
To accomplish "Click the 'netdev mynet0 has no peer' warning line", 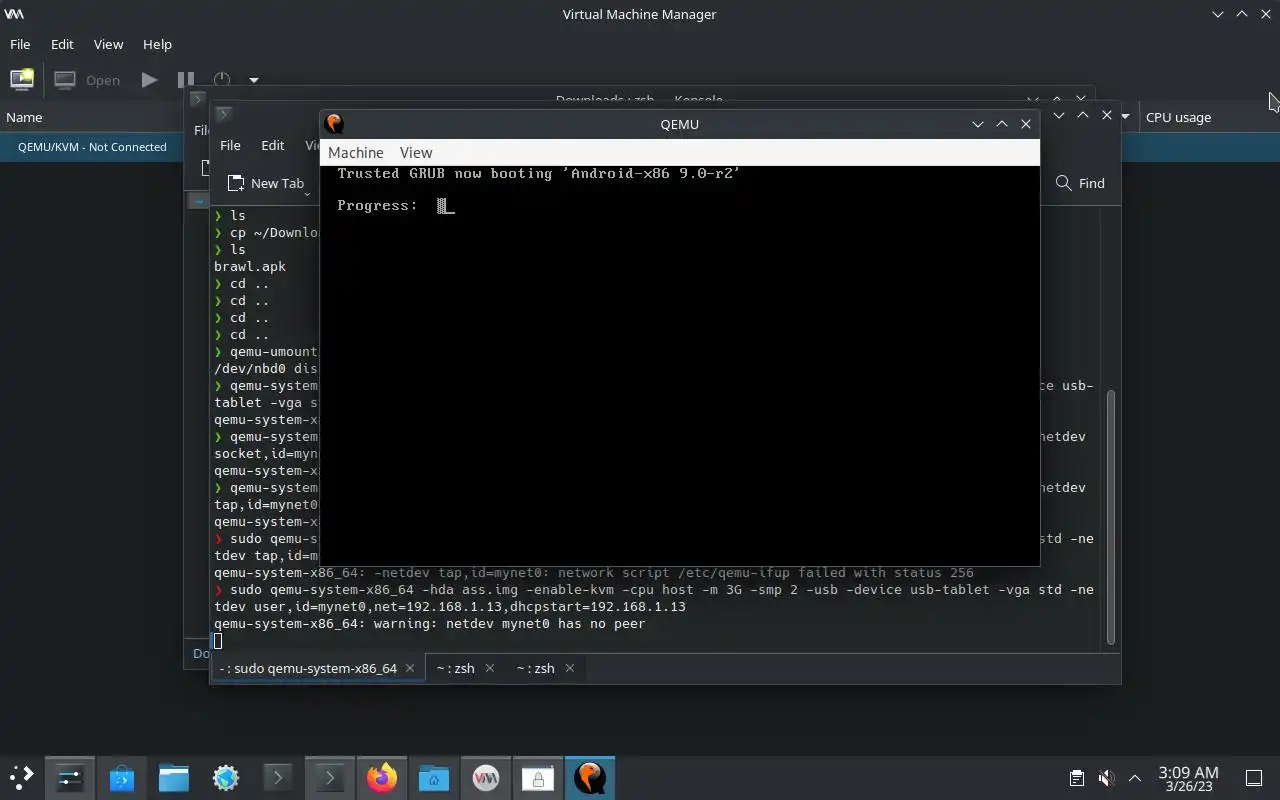I will [430, 624].
